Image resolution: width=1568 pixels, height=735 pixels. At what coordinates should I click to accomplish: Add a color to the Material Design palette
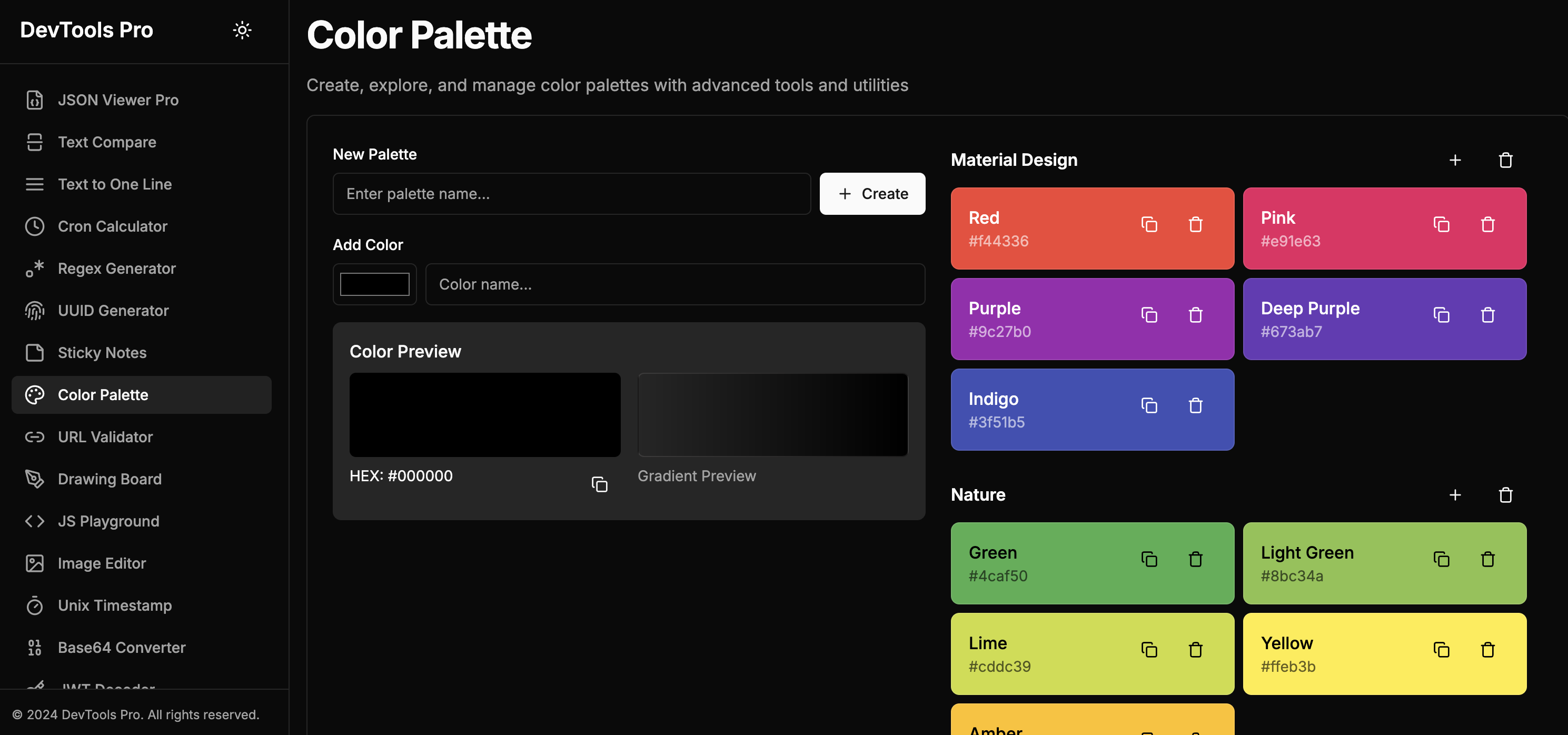1455,160
